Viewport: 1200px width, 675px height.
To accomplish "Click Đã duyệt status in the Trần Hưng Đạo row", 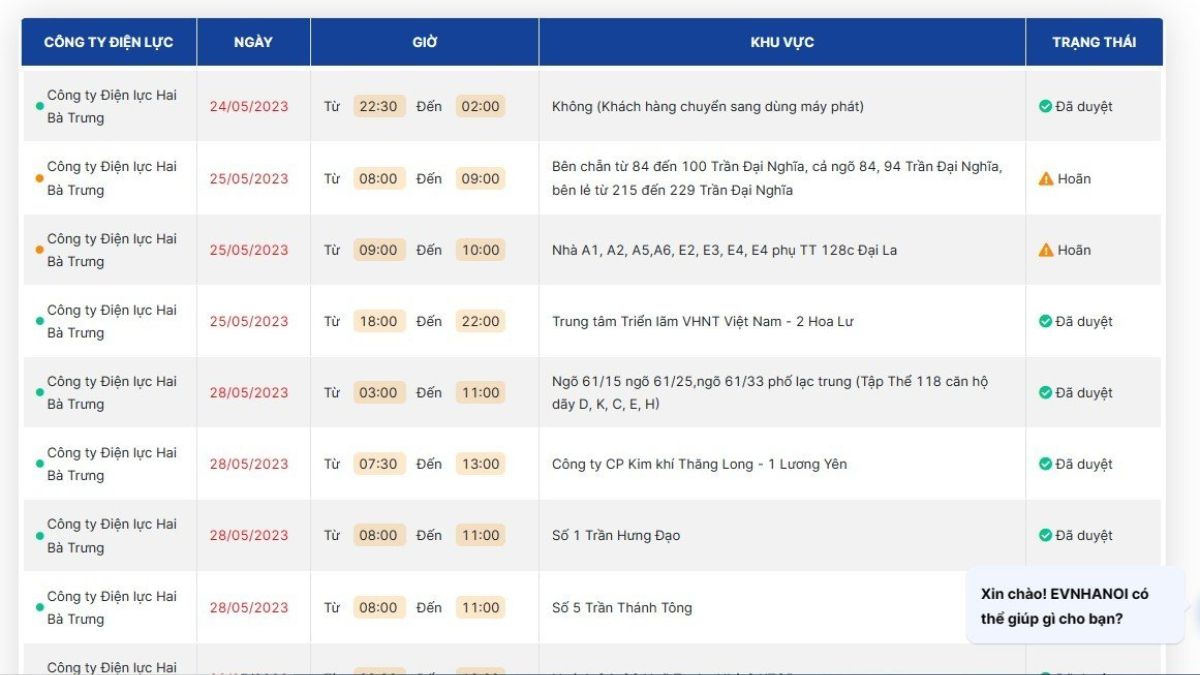I will coord(1084,535).
